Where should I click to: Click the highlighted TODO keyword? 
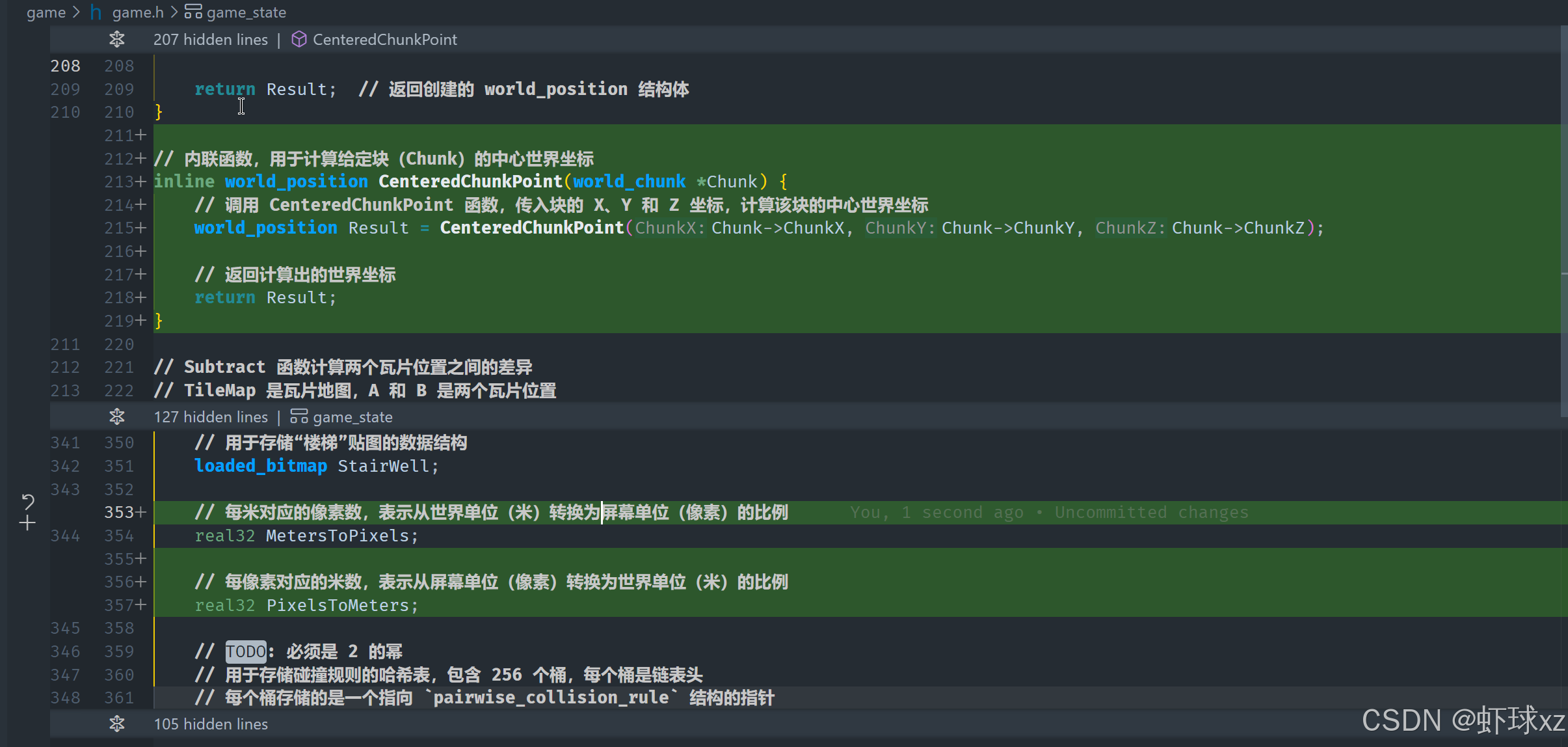(x=246, y=651)
